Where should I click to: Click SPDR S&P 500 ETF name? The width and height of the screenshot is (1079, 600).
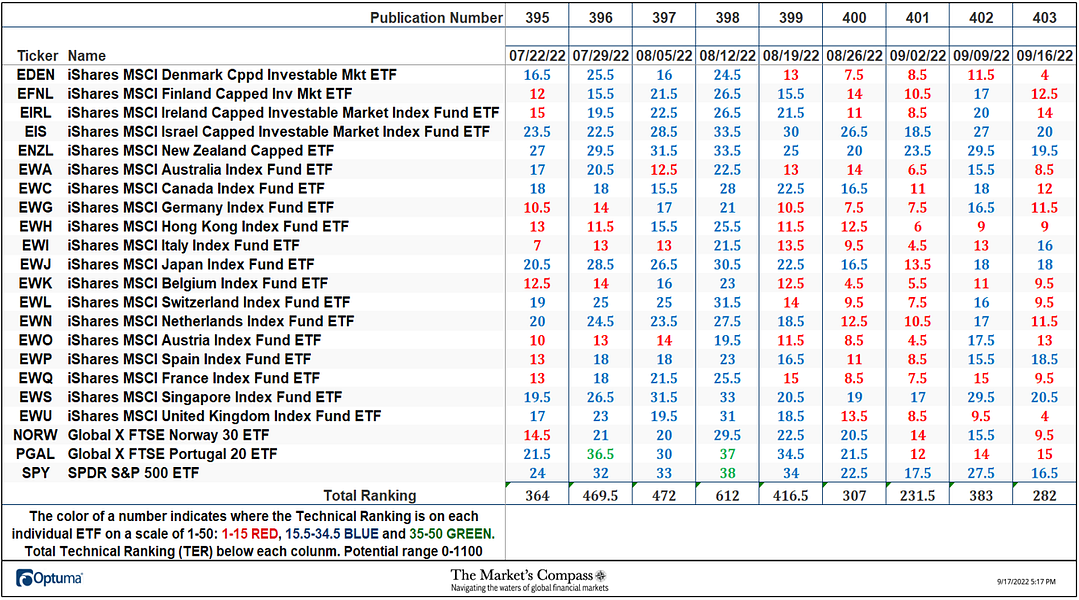click(133, 473)
